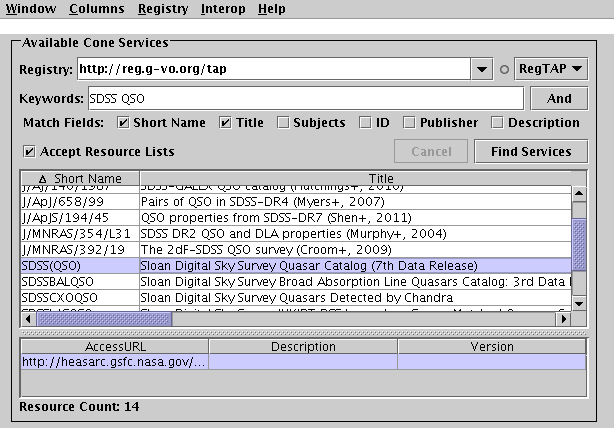Screen dimensions: 614x428
Task: Toggle the And keyword combiner button
Action: coord(559,99)
